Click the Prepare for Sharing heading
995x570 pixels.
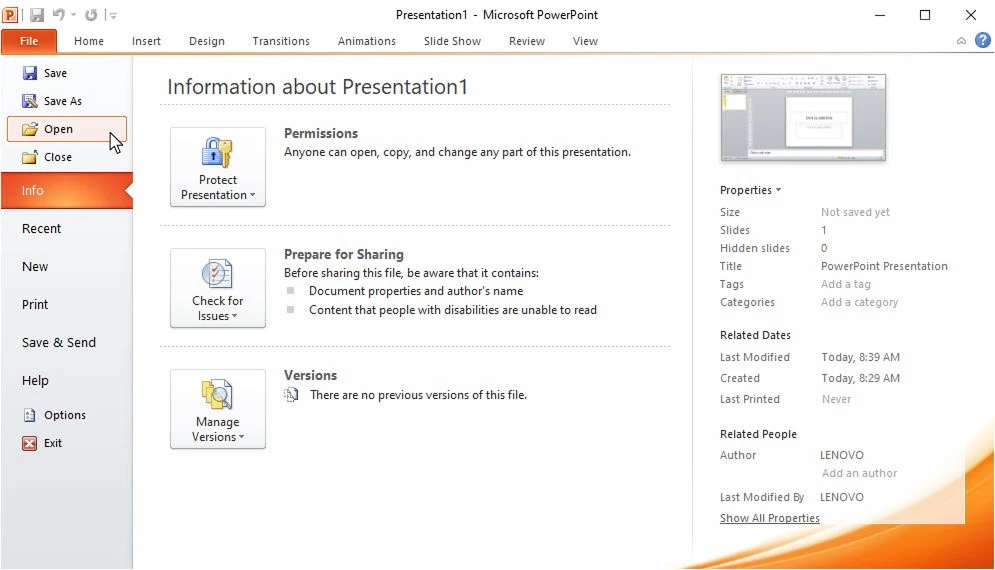(x=343, y=255)
